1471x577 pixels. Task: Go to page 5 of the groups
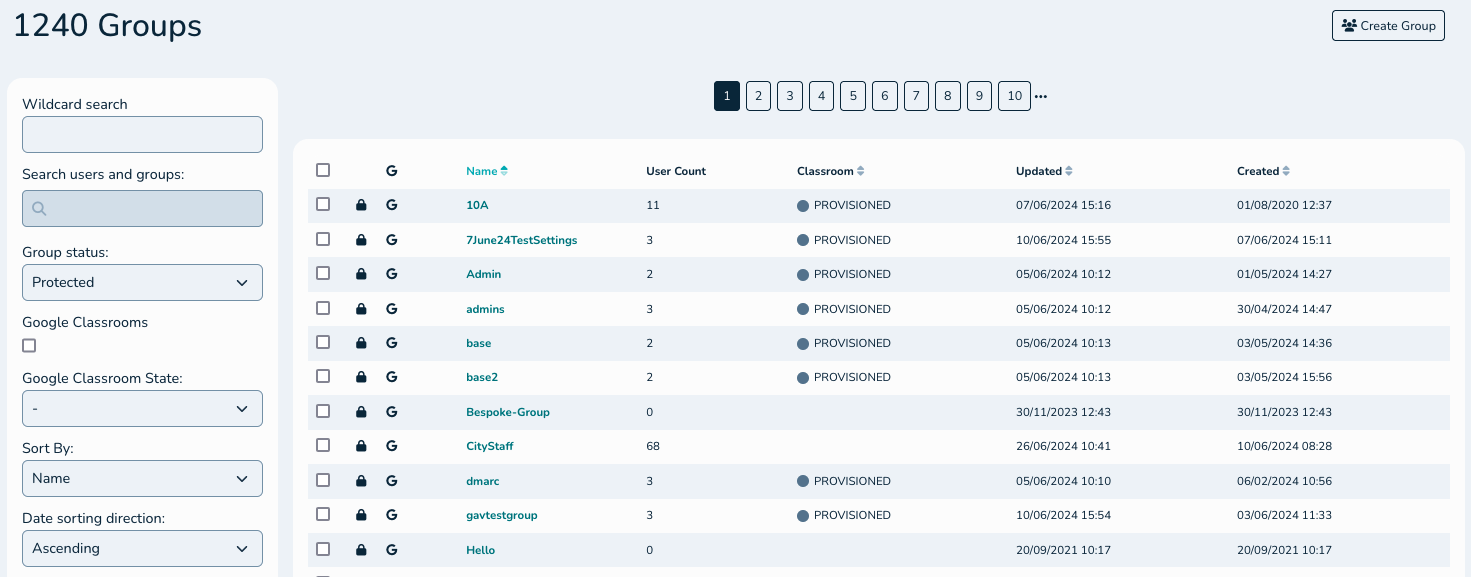(852, 96)
